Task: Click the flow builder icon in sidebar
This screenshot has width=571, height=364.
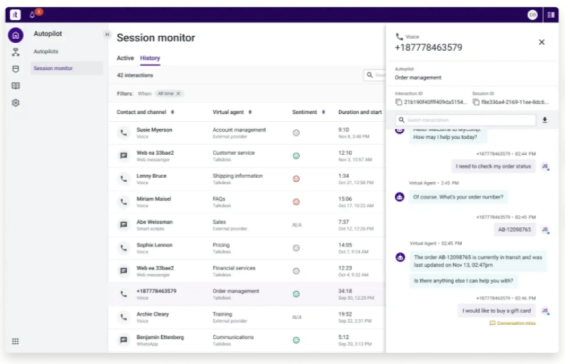Action: [16, 52]
